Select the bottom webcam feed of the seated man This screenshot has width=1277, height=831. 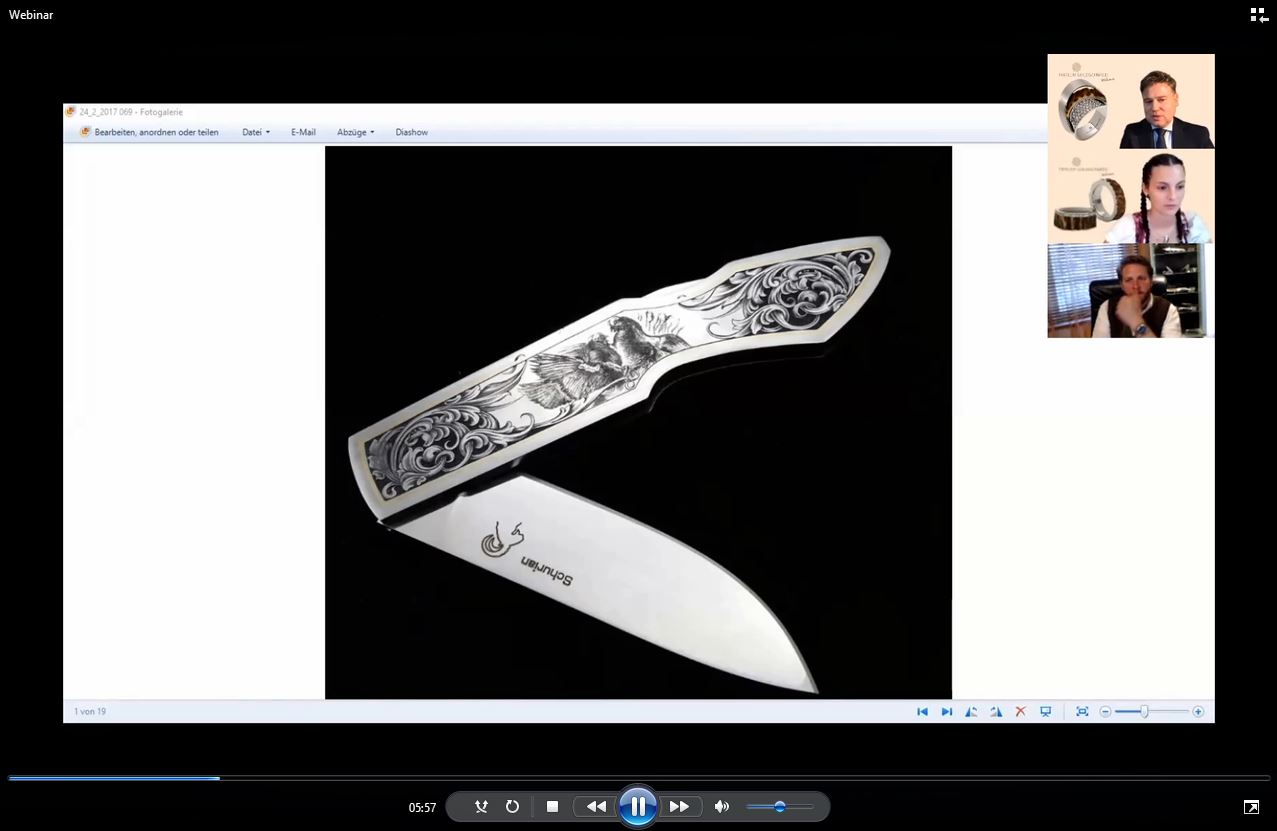point(1131,291)
